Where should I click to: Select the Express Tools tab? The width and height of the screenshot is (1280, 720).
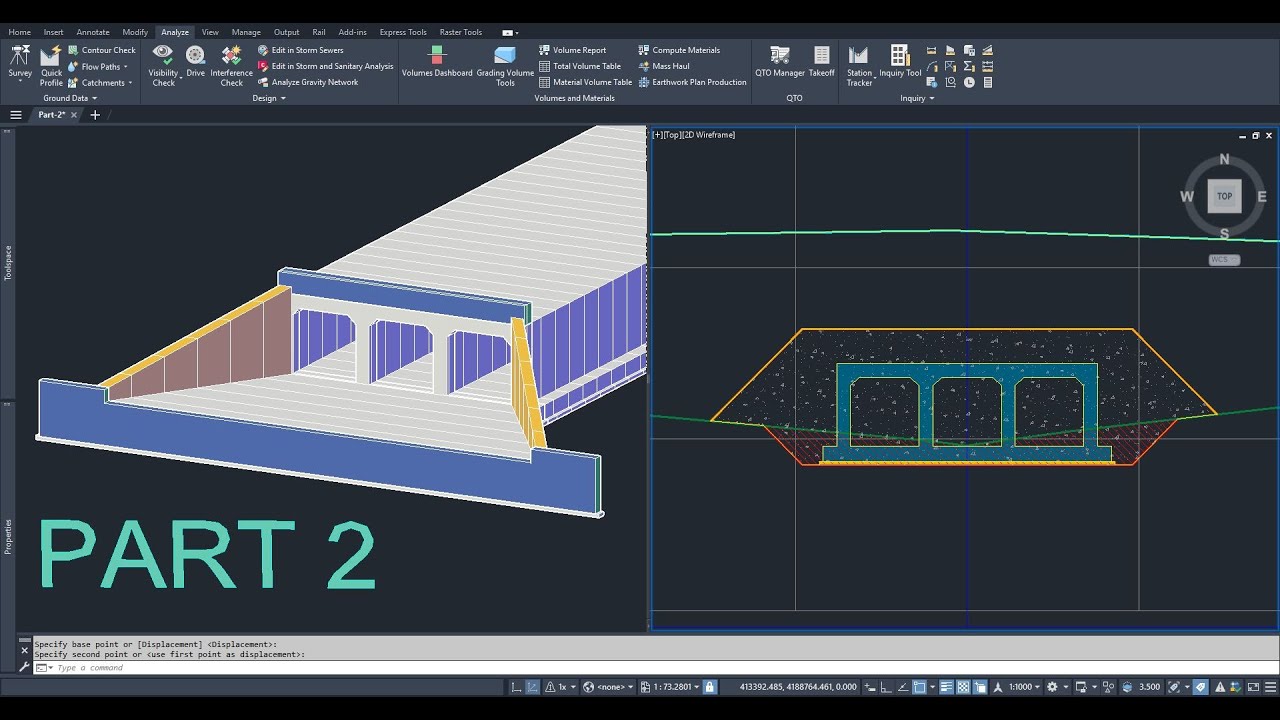click(x=403, y=32)
